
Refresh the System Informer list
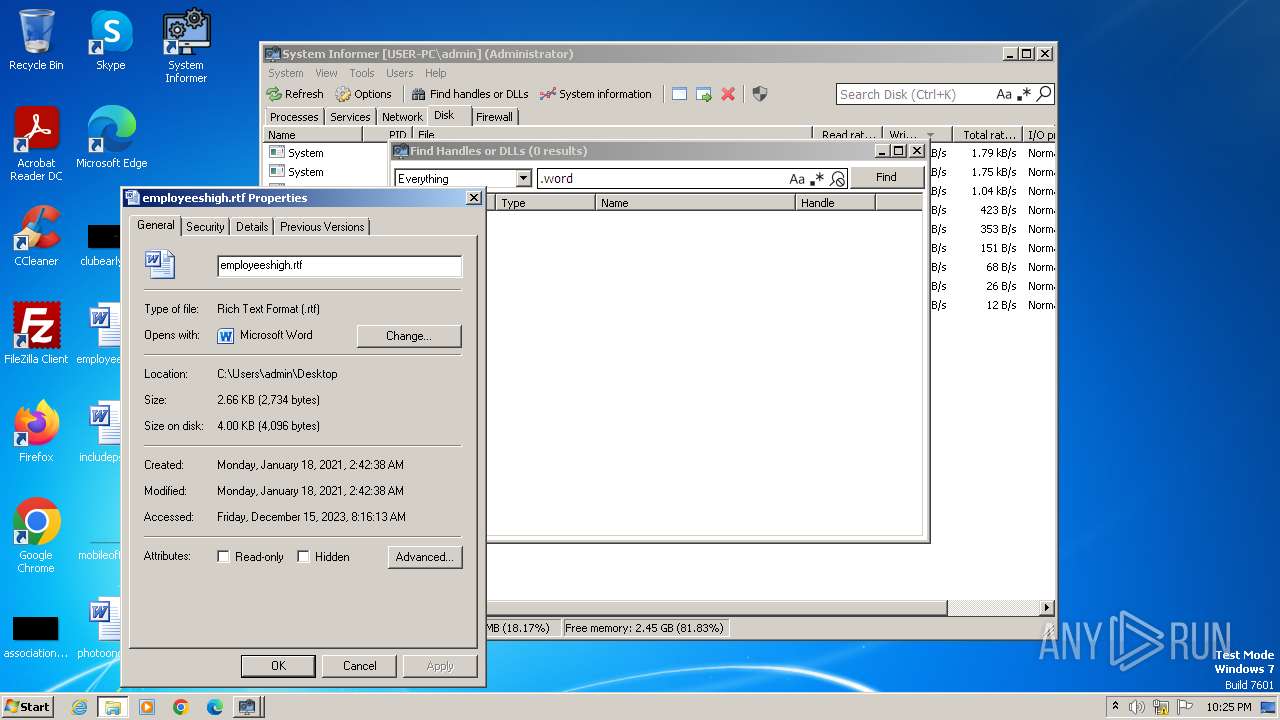pos(295,94)
